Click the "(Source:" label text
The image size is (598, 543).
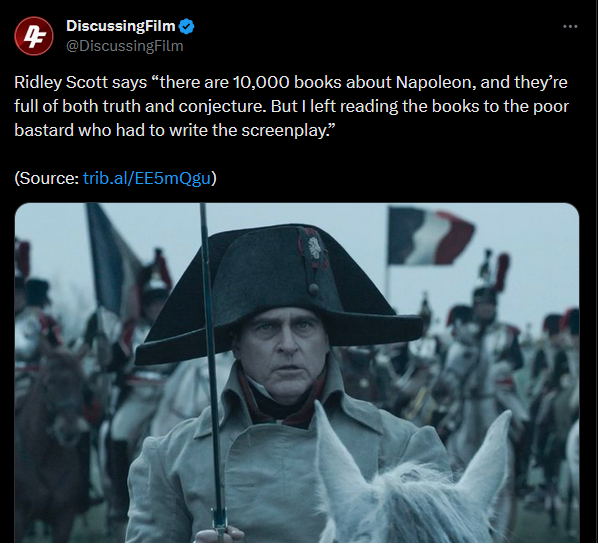47,178
